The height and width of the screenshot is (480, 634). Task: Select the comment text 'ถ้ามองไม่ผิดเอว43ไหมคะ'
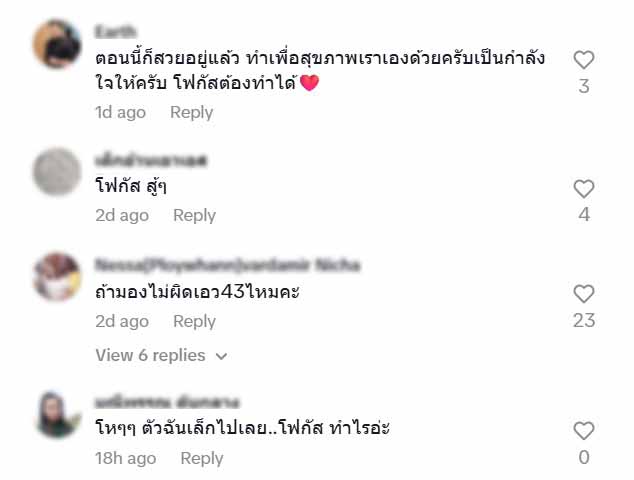[x=197, y=291]
